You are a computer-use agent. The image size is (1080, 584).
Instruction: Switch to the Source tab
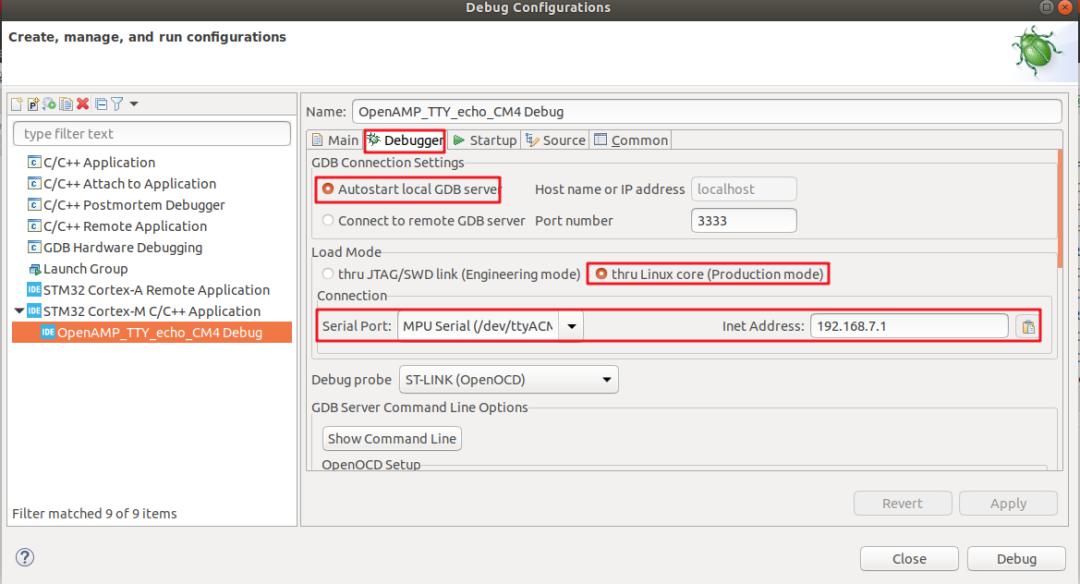coord(555,140)
